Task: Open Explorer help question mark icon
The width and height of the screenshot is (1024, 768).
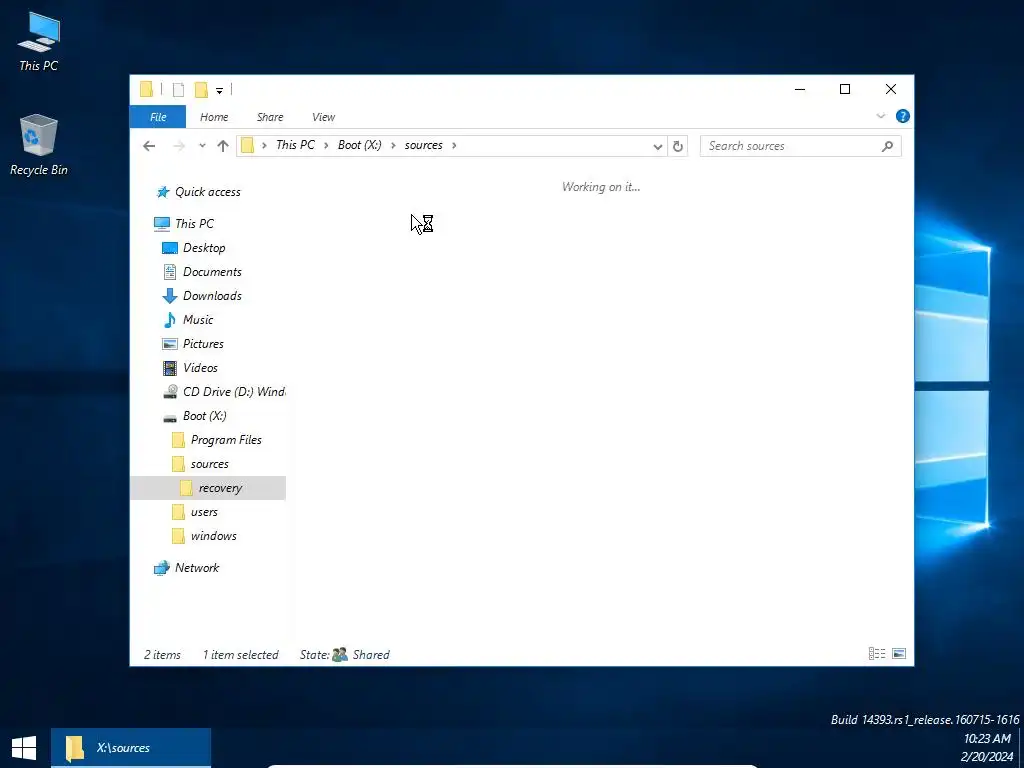Action: click(903, 116)
